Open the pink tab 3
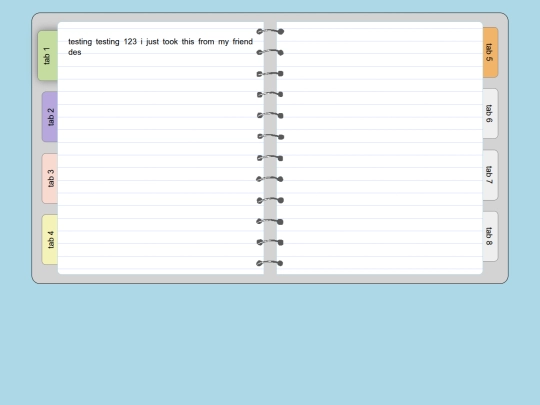 50,178
